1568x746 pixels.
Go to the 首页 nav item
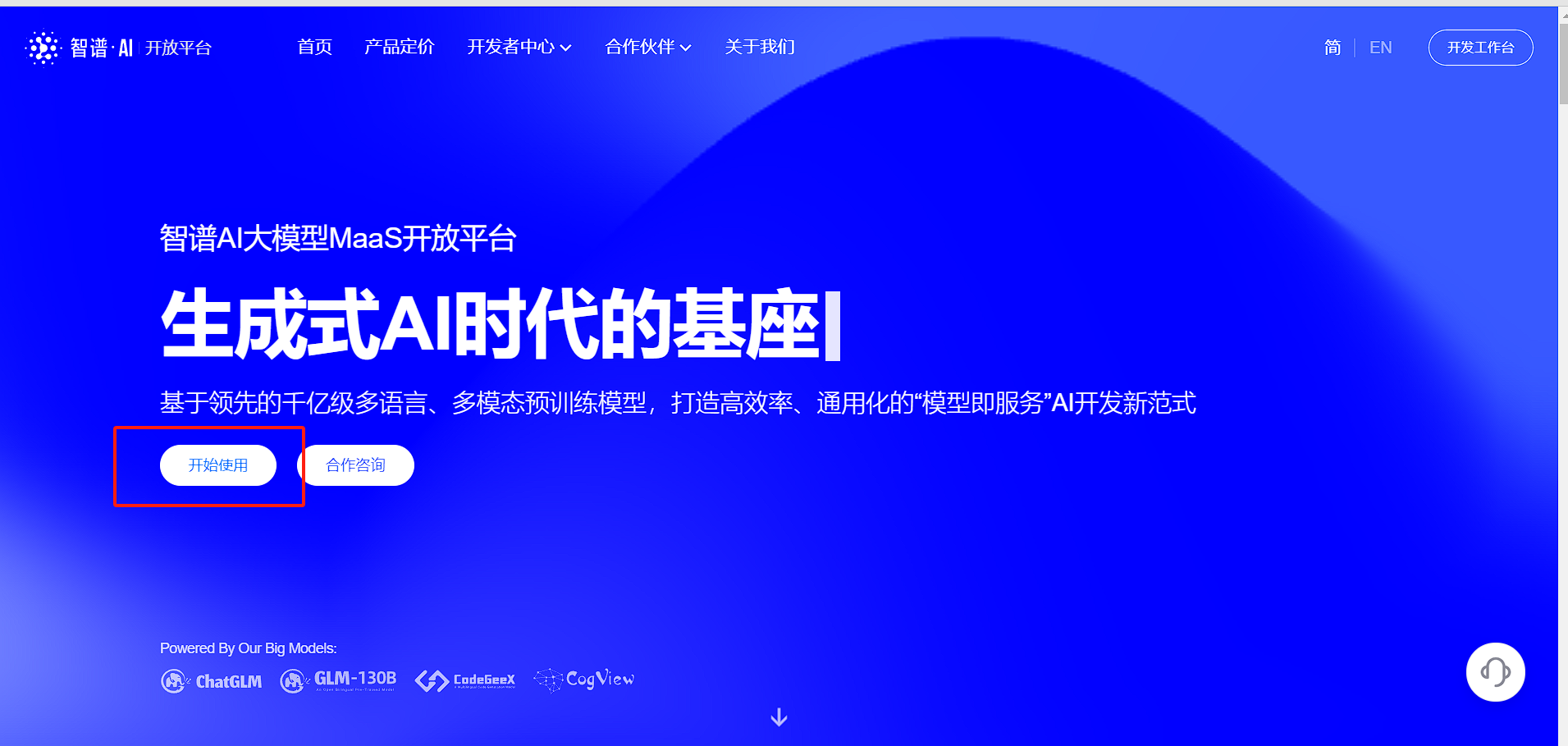pyautogui.click(x=314, y=47)
